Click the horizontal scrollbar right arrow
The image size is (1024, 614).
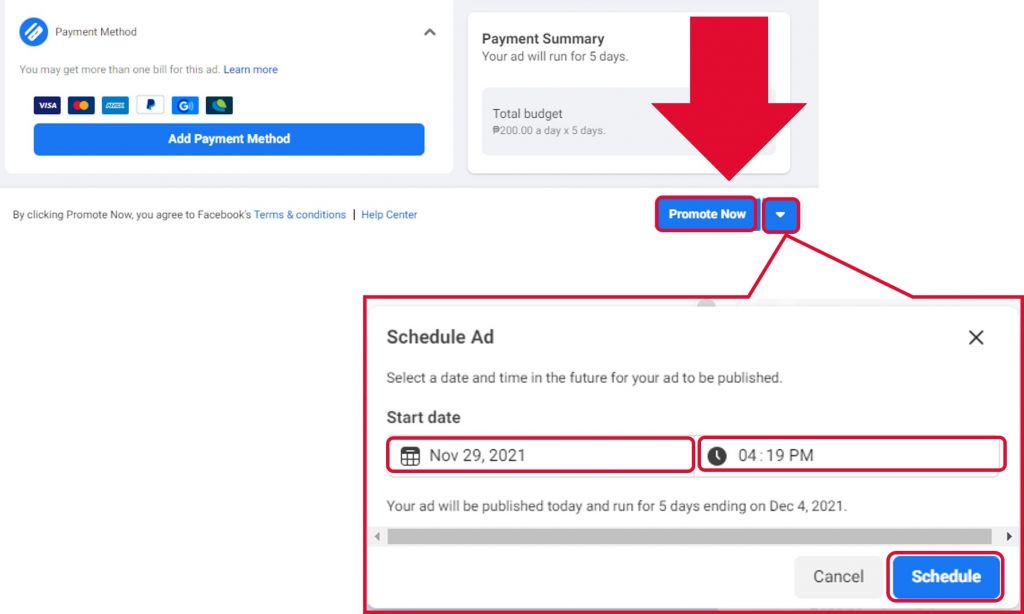(x=1009, y=536)
